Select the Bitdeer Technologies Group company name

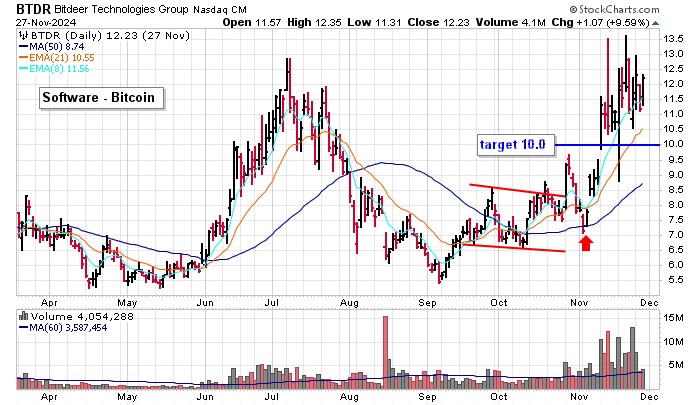[x=121, y=9]
